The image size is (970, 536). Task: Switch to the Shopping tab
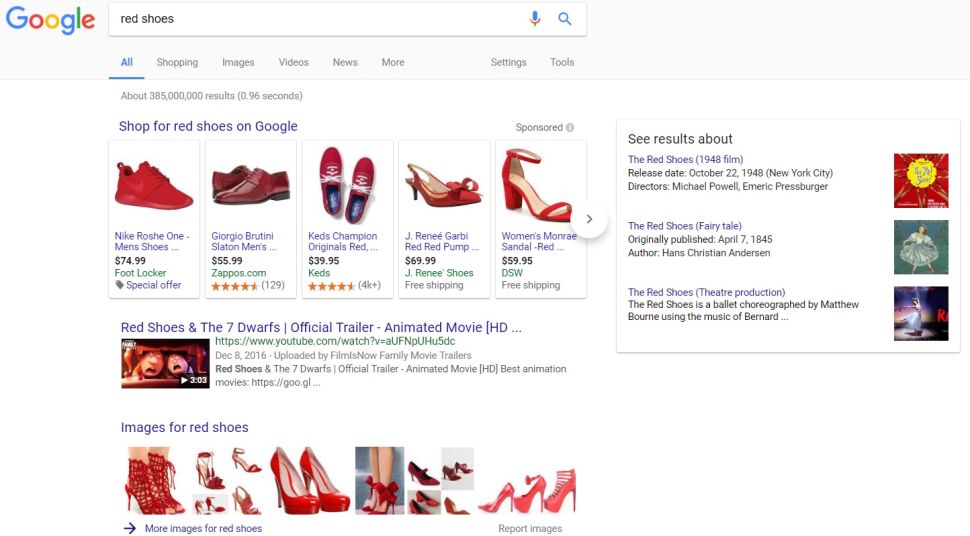click(178, 63)
